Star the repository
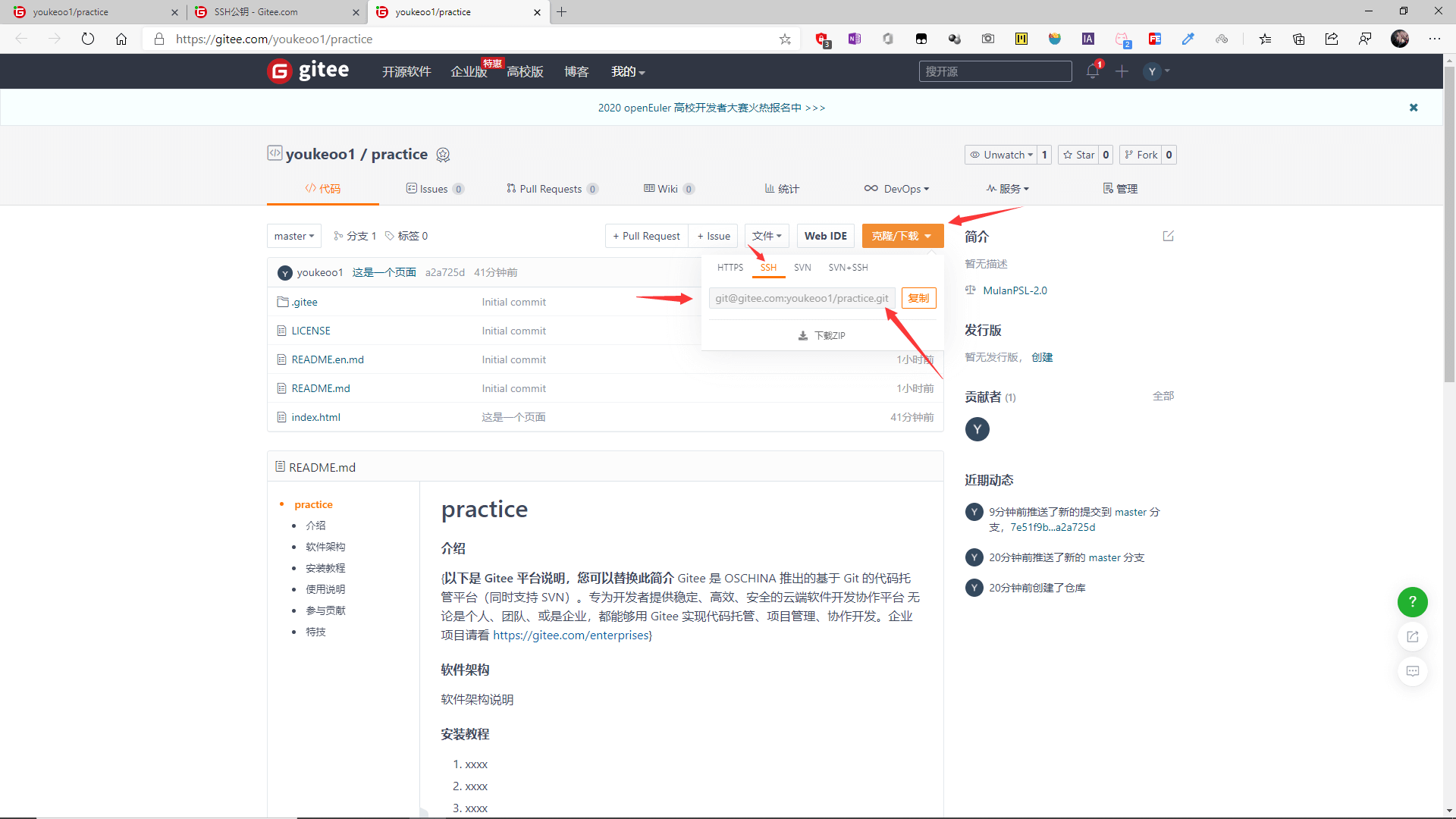The width and height of the screenshot is (1456, 819). [1078, 155]
